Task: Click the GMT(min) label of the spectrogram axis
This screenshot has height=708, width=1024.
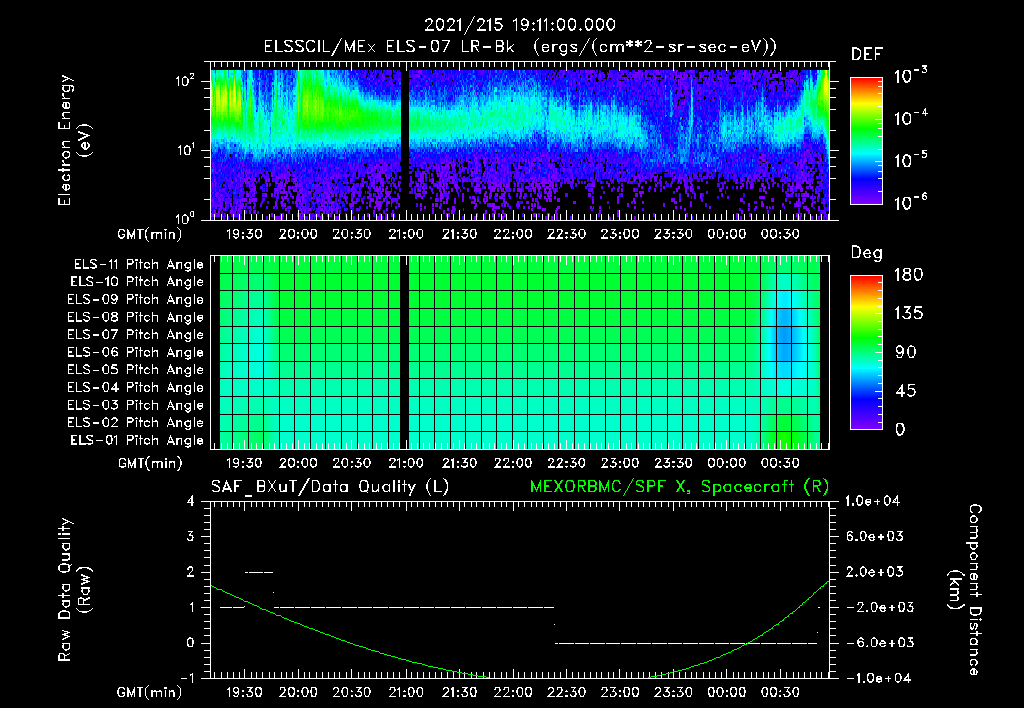Action: click(x=150, y=234)
